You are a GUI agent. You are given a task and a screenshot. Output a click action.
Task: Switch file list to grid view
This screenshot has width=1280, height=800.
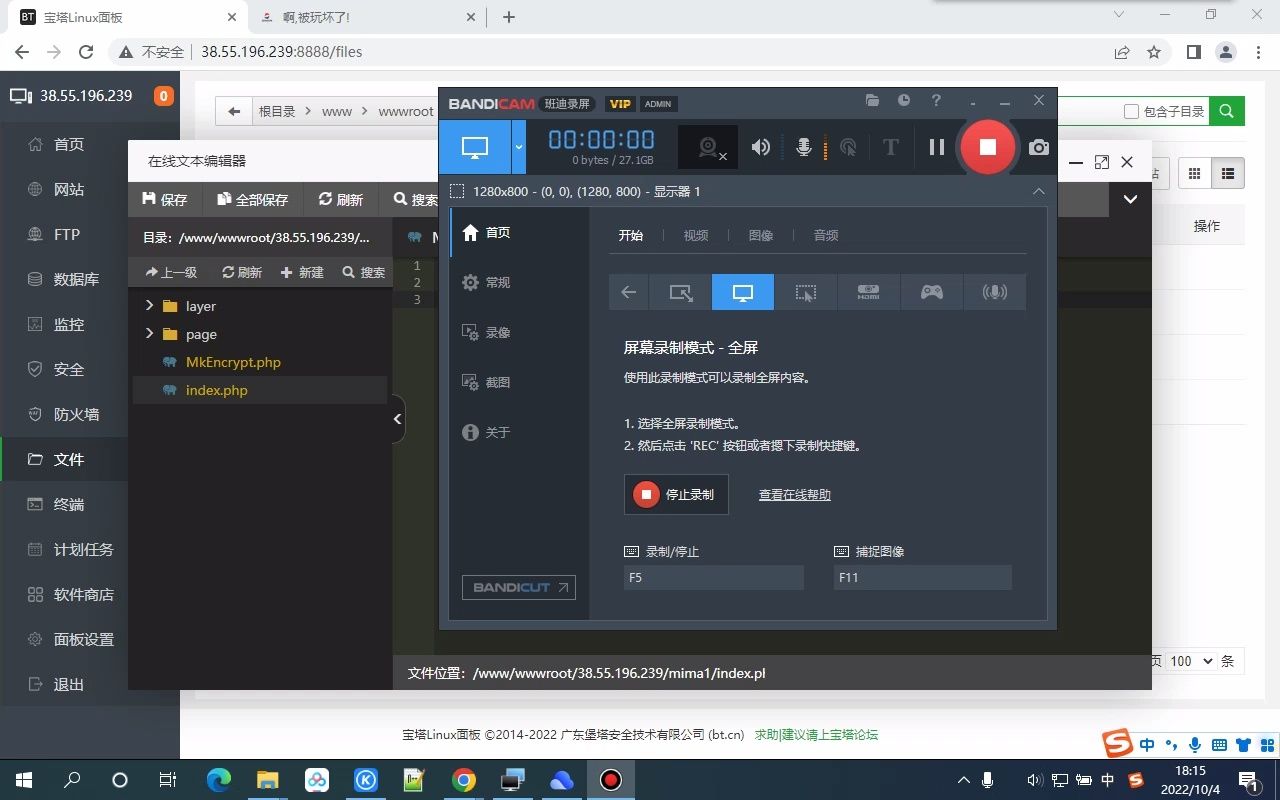[x=1194, y=173]
